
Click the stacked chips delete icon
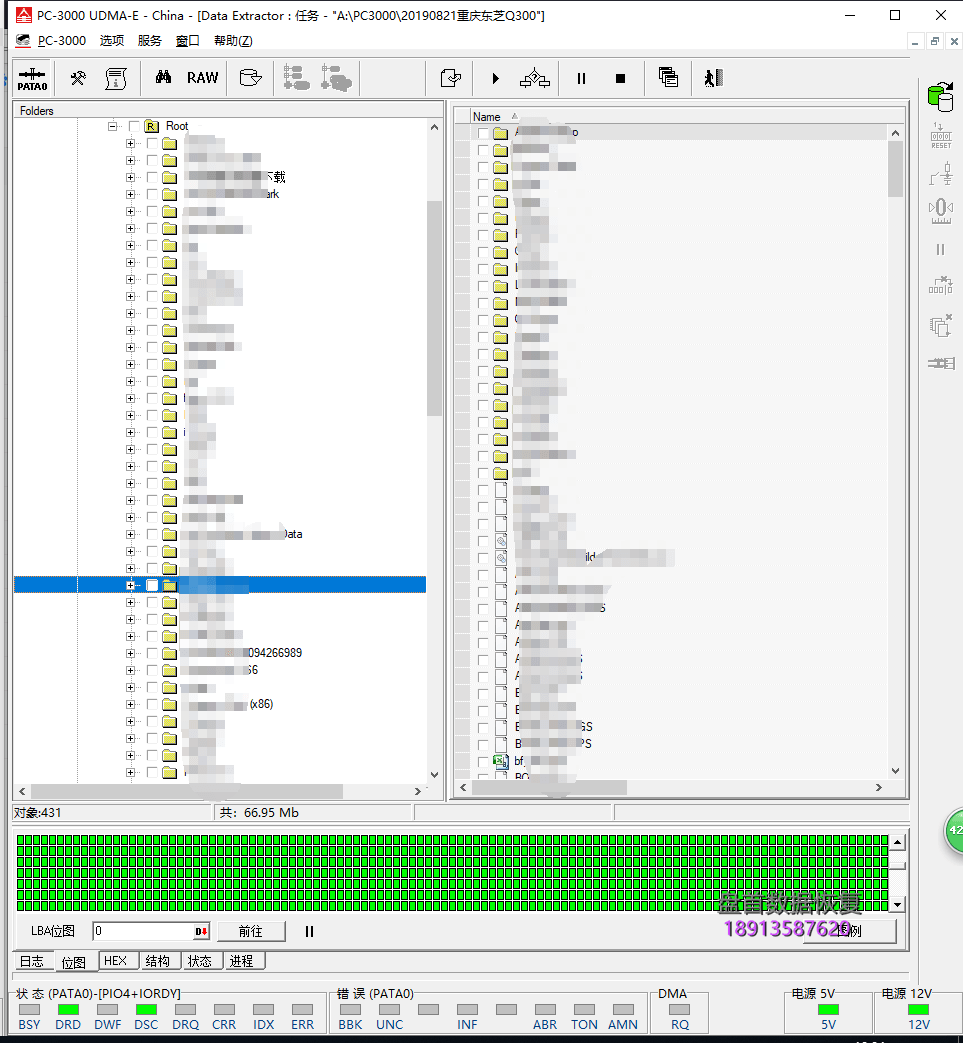pos(940,325)
